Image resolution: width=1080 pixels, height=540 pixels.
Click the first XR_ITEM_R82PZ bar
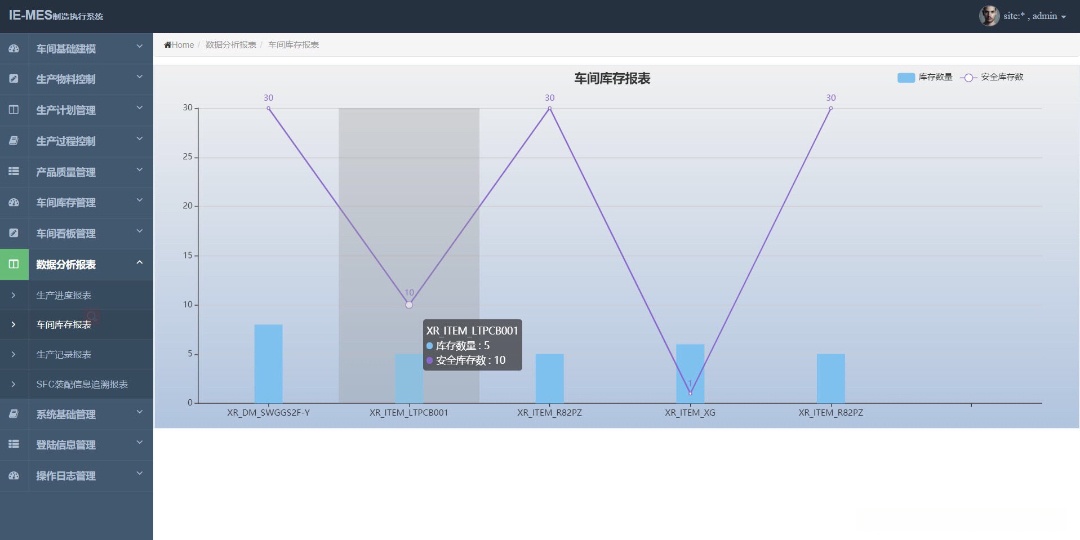click(x=550, y=378)
